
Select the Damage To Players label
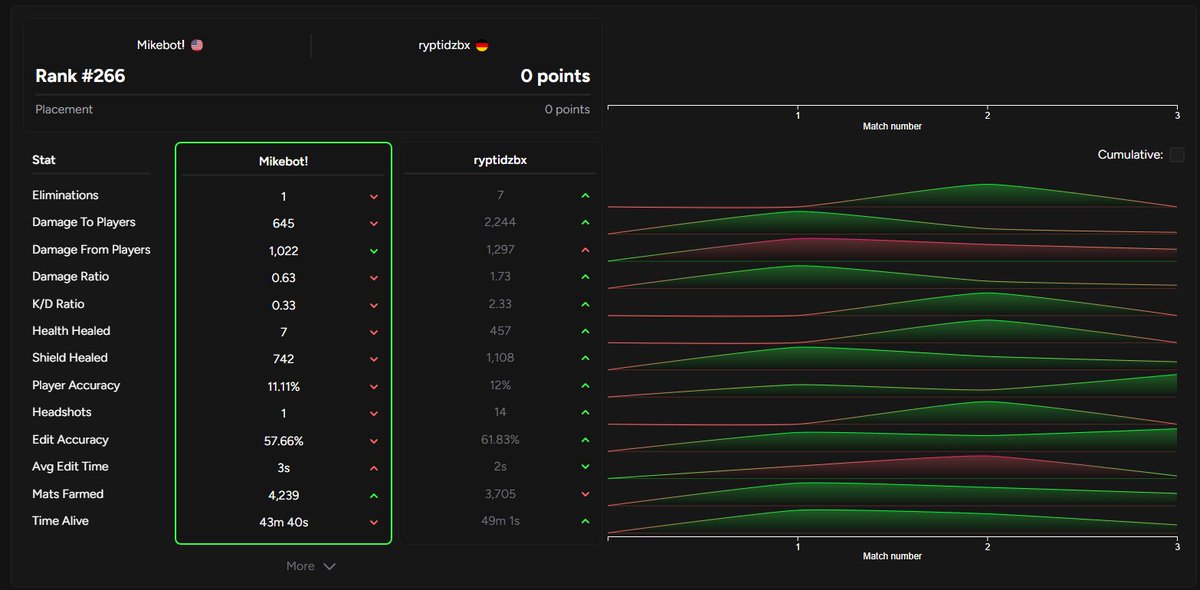[x=84, y=222]
